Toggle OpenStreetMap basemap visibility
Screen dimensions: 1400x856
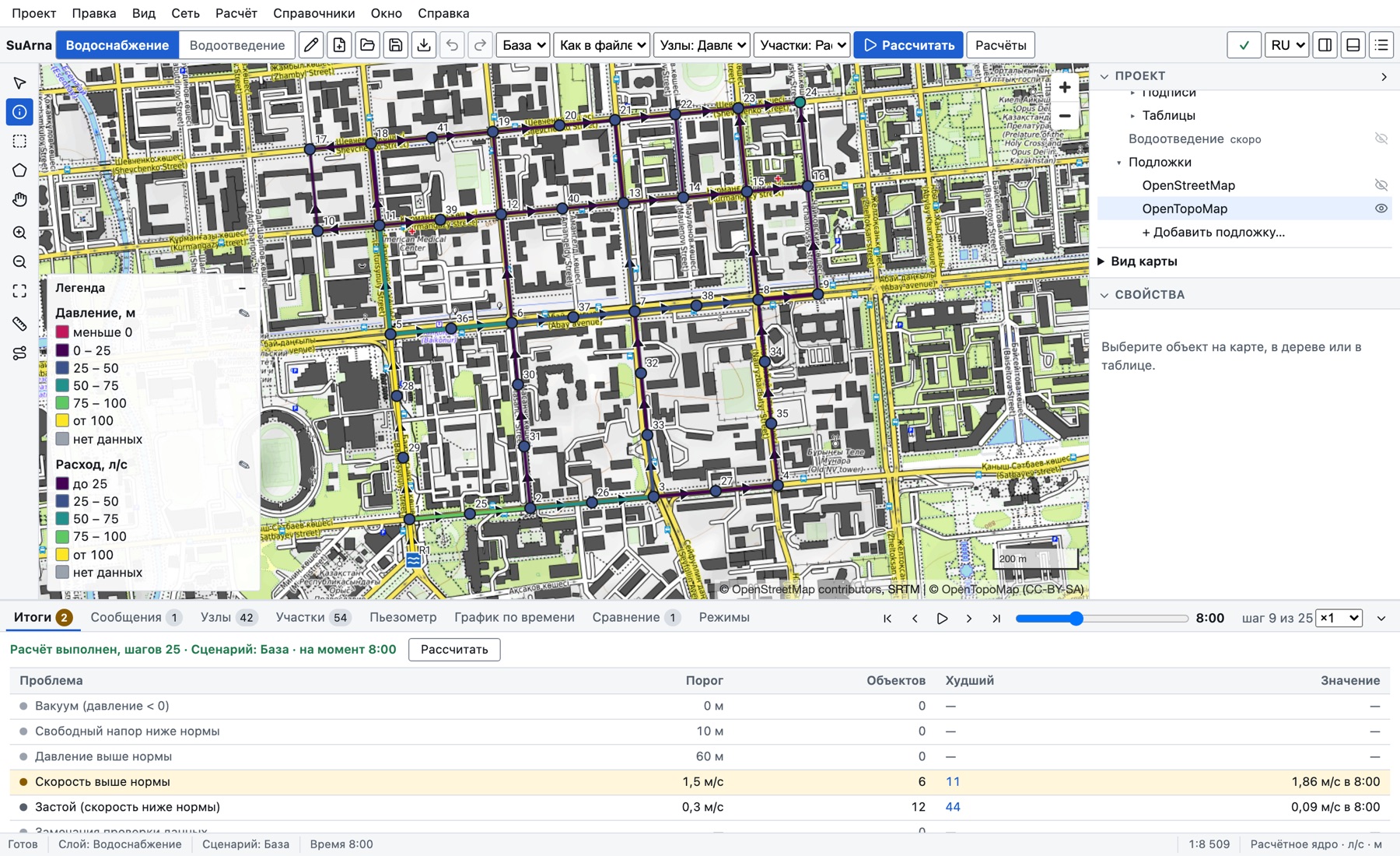1381,185
